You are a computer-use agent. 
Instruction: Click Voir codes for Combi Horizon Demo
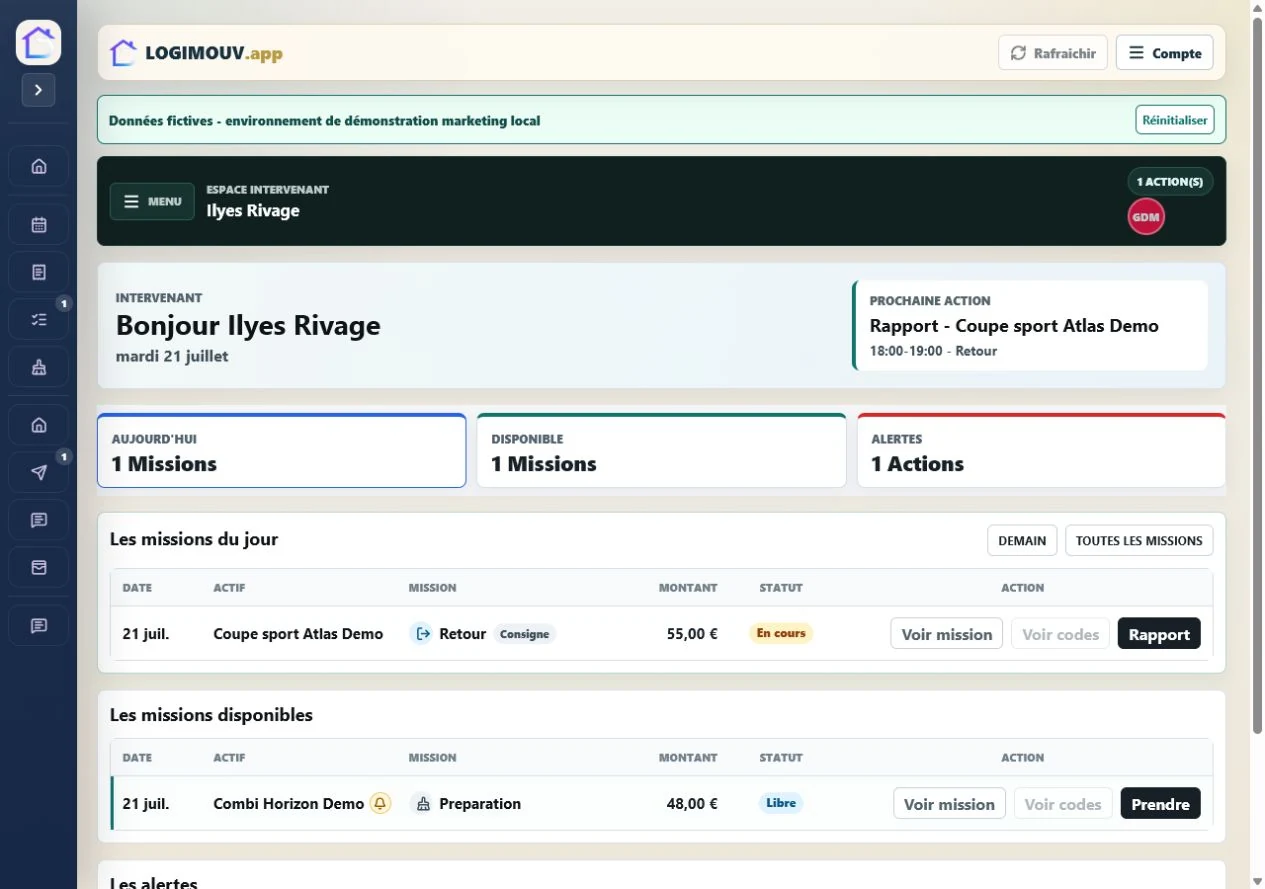coord(1063,804)
